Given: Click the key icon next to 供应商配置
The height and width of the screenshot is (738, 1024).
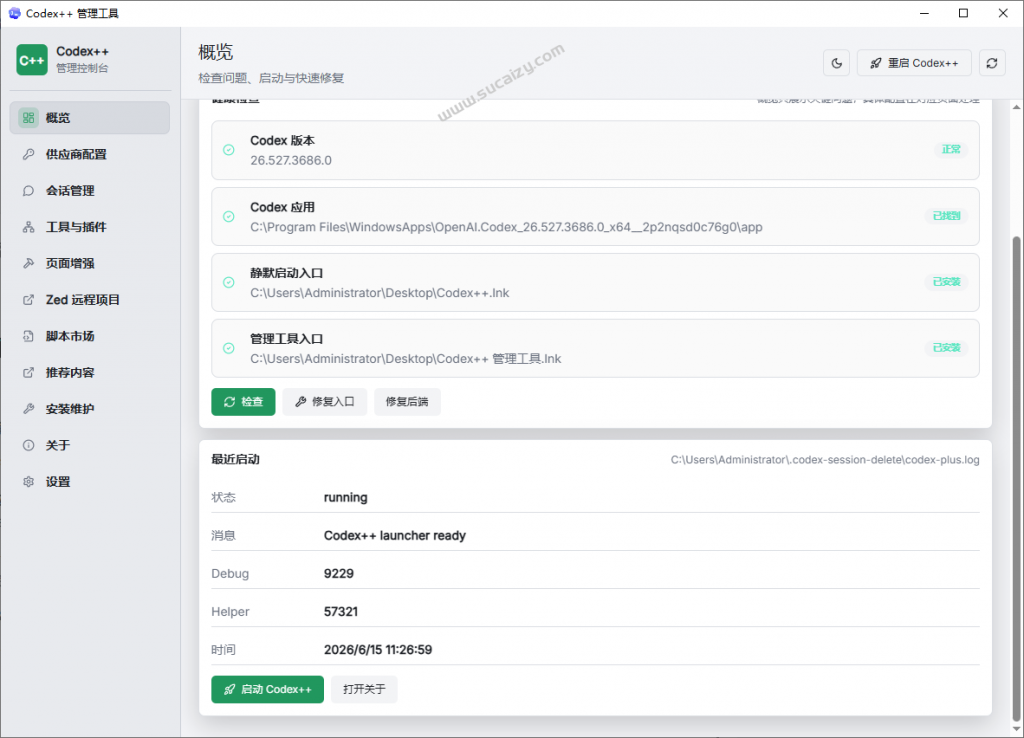Looking at the screenshot, I should click(x=28, y=154).
